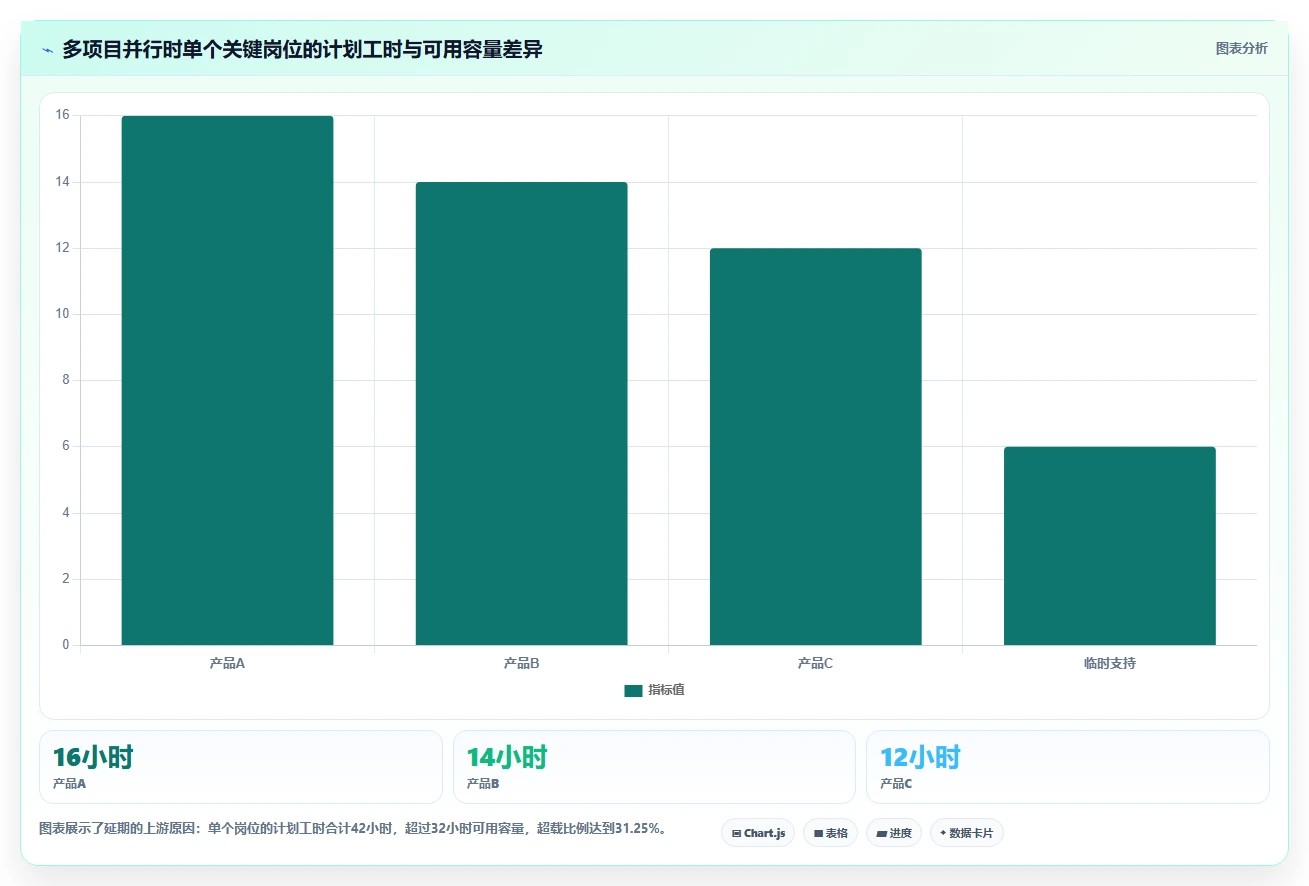The width and height of the screenshot is (1309, 886).
Task: Click the lightning icon beside the chart title
Action: coord(47,50)
